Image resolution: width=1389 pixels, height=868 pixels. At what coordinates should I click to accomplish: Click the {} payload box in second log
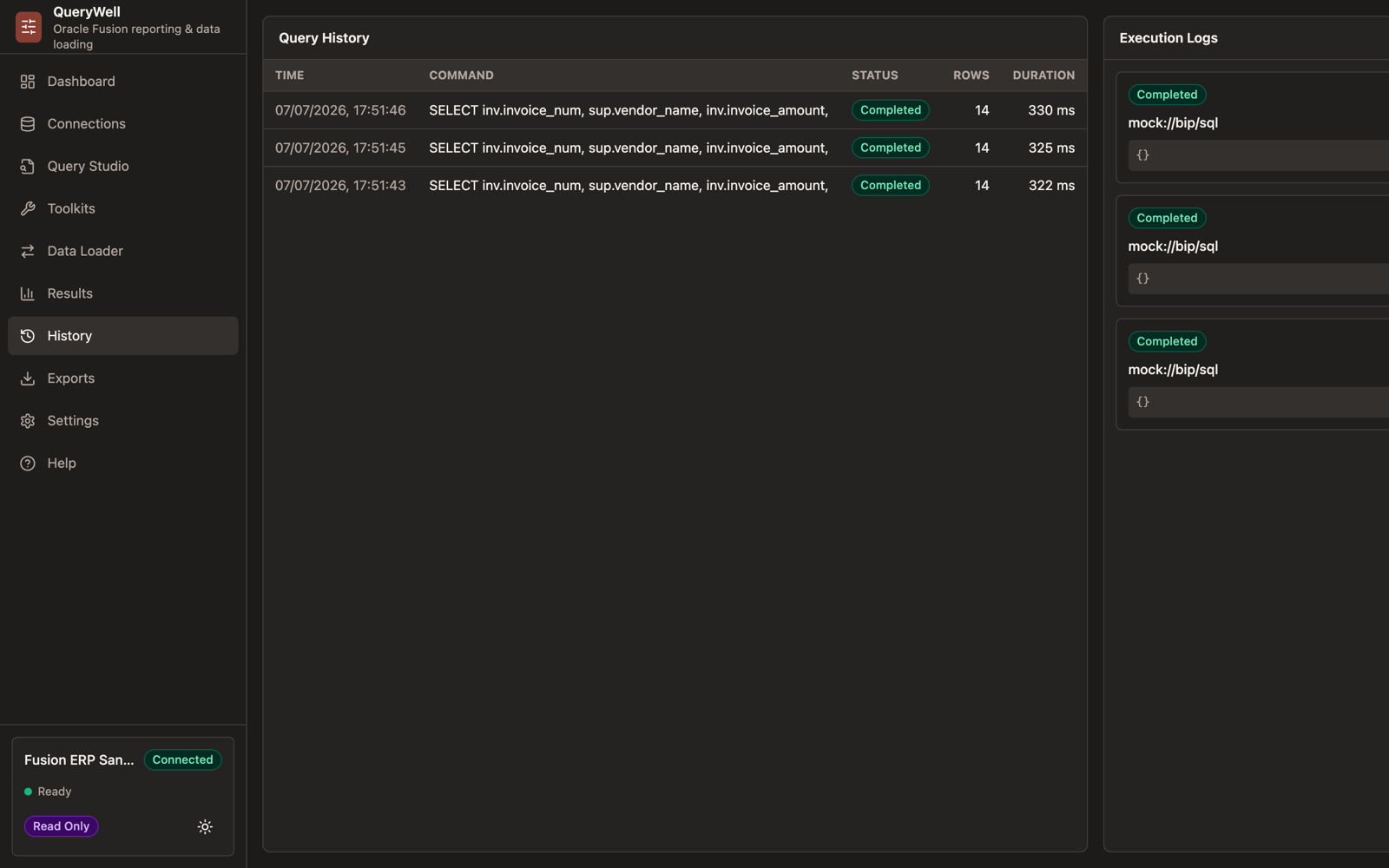(x=1259, y=279)
